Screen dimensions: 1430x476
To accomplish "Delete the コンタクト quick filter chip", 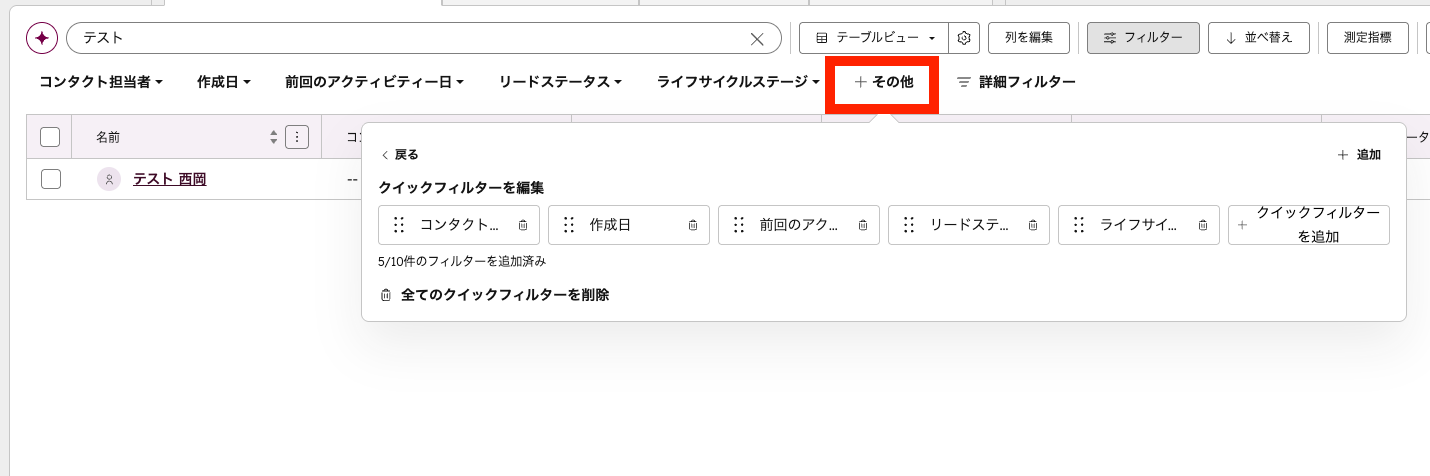I will pos(523,225).
